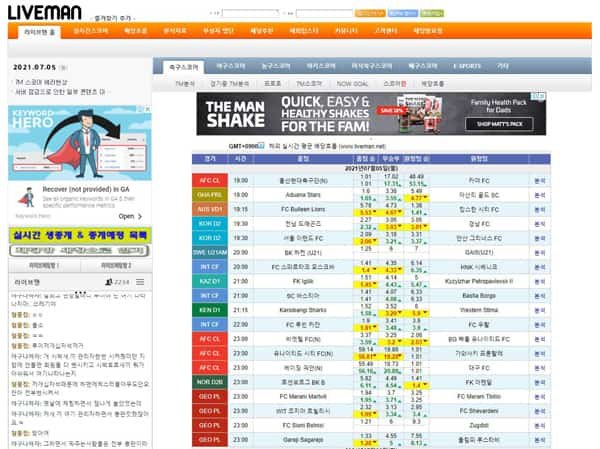Screen dimensions: 600x449
Task: Click analysis link for FK Igilik match
Action: [540, 282]
